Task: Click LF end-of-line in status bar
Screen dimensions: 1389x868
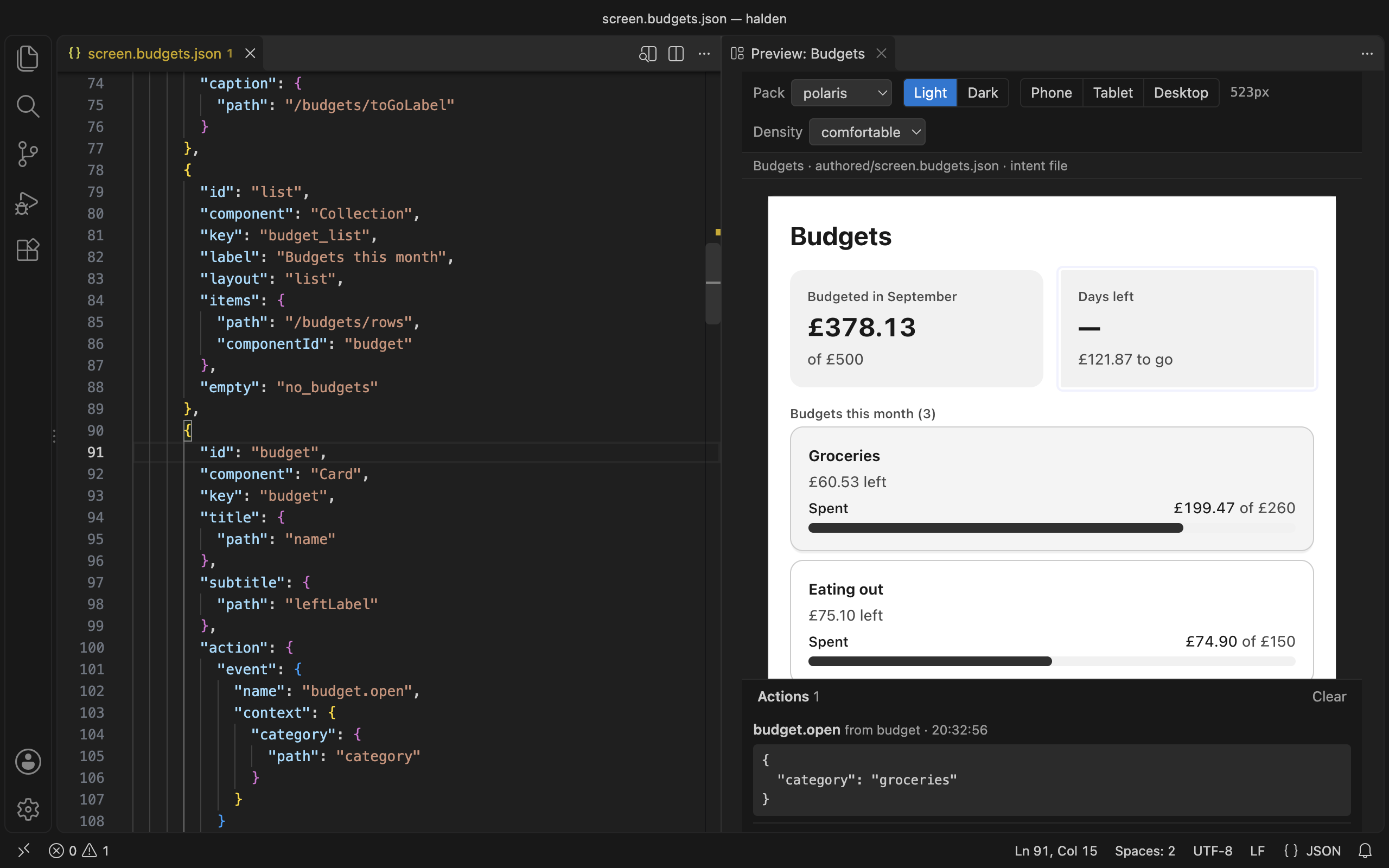Action: (1257, 850)
